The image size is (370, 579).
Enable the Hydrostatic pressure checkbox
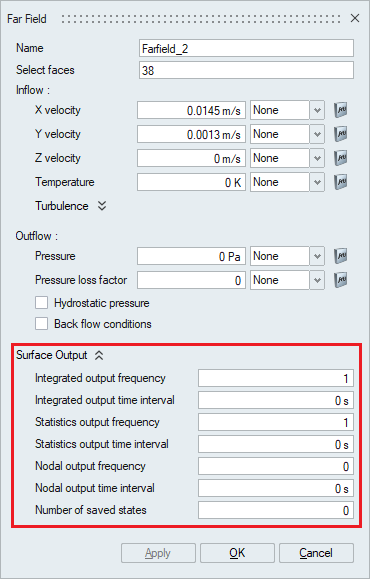(x=41, y=303)
